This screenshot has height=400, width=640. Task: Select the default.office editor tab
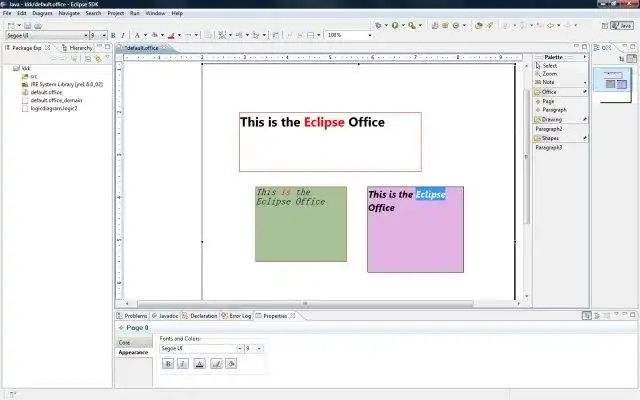(142, 48)
